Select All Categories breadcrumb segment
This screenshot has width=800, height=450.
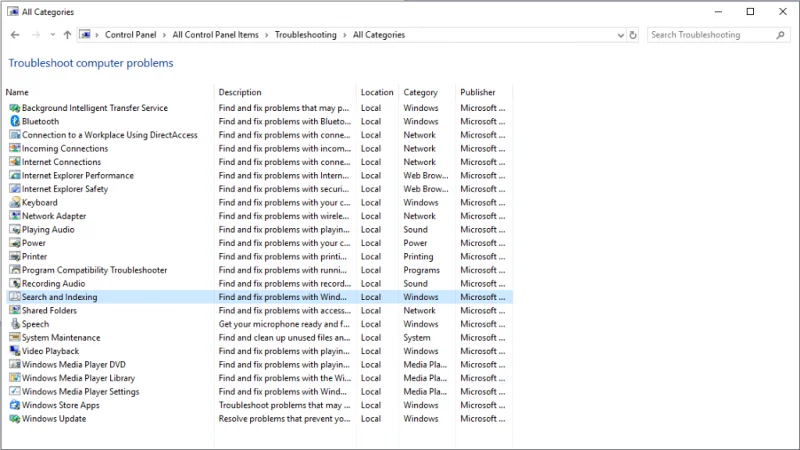[379, 35]
